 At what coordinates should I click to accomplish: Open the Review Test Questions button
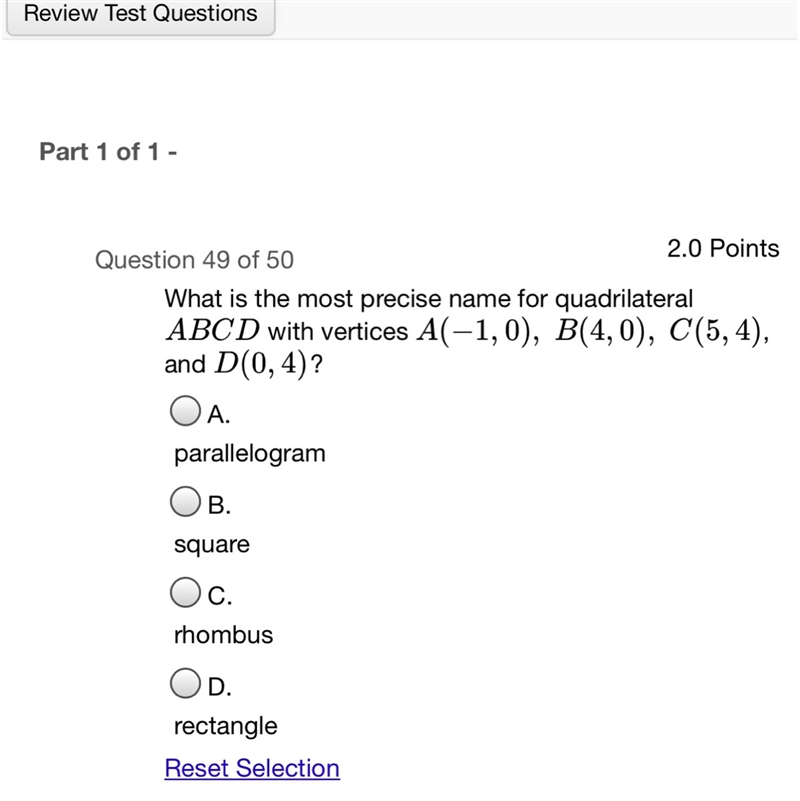pos(140,15)
